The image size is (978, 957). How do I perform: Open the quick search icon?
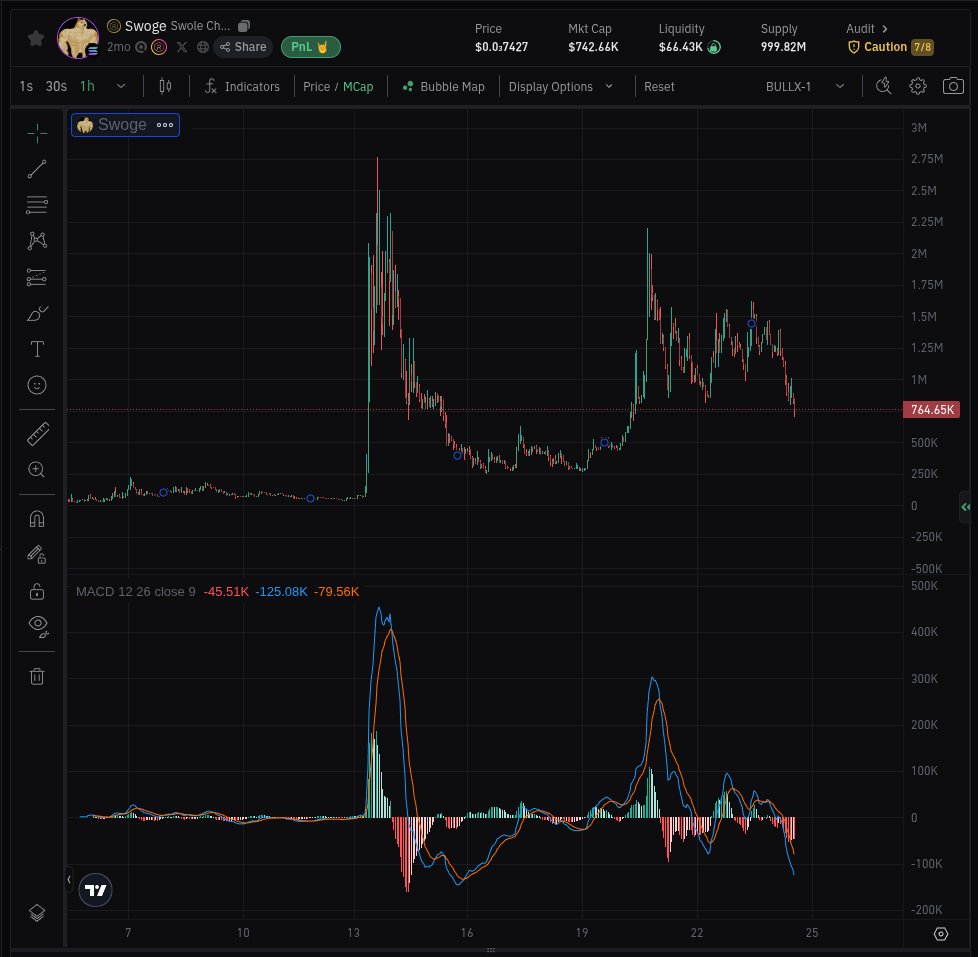point(883,86)
